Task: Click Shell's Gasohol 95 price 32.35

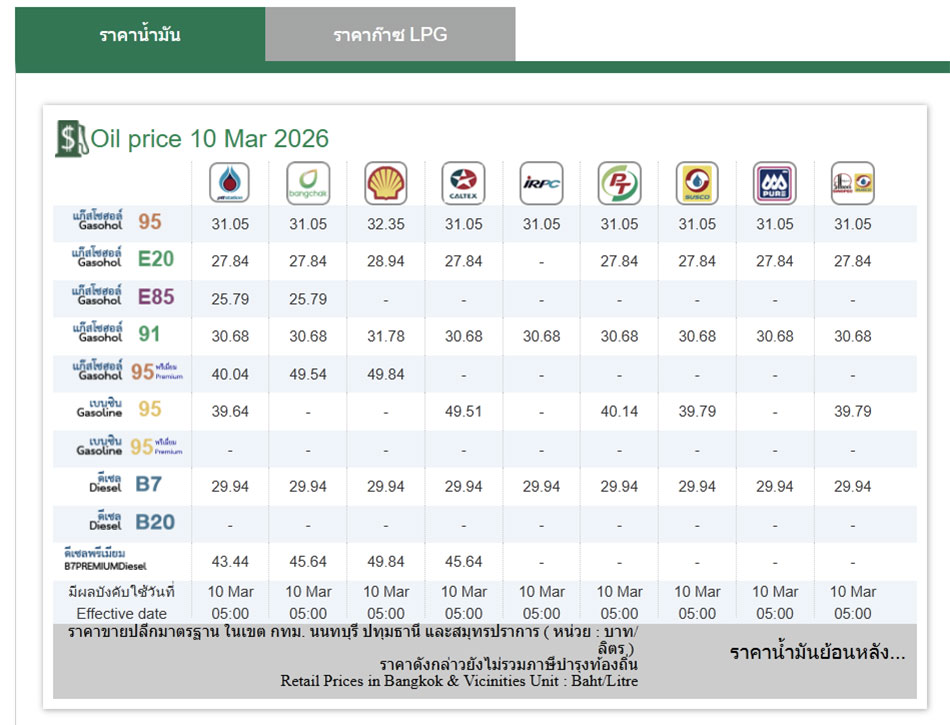Action: point(386,224)
